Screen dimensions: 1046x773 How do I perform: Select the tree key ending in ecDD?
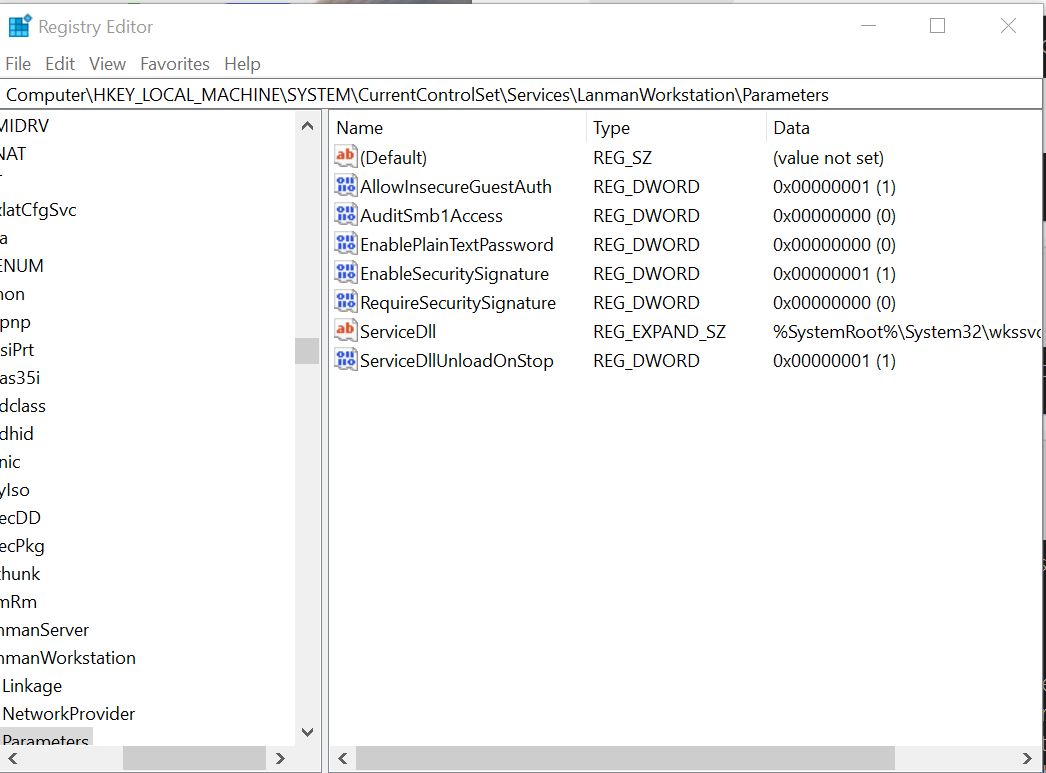point(20,518)
